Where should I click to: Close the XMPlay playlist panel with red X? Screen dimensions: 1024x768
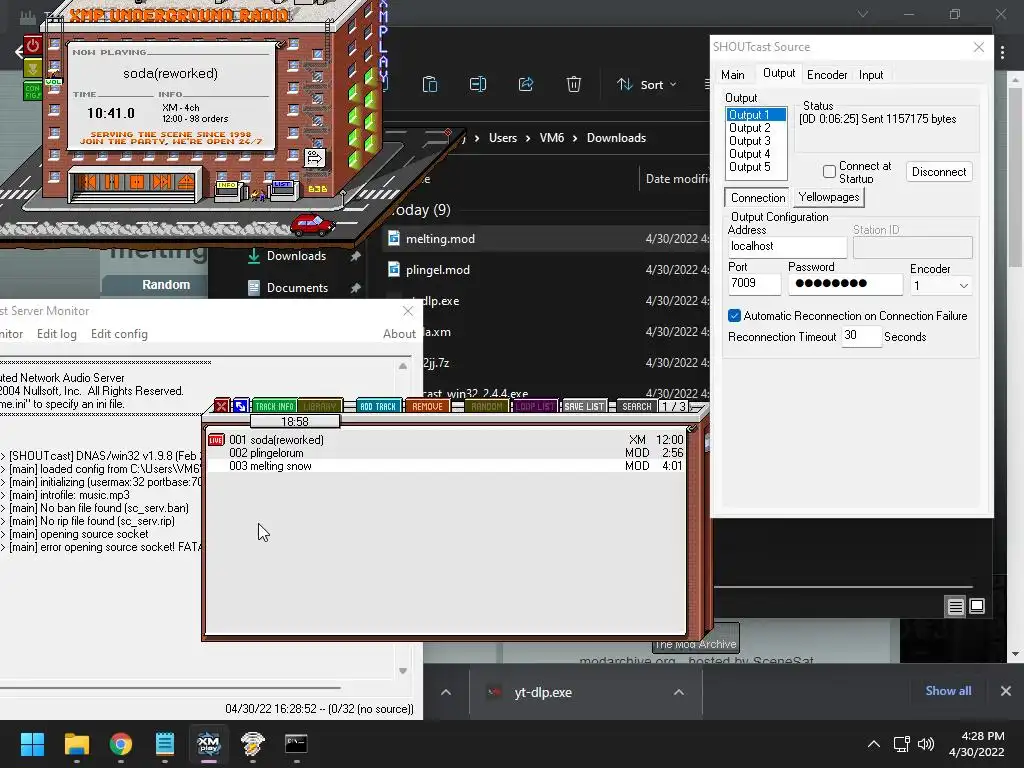[221, 406]
